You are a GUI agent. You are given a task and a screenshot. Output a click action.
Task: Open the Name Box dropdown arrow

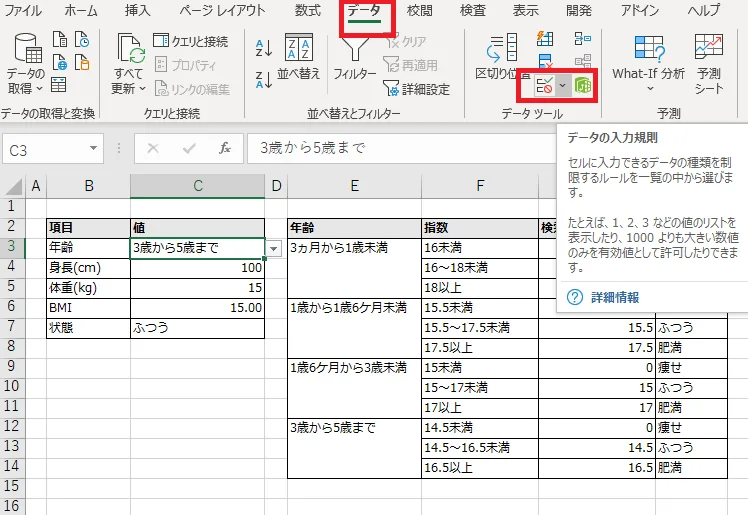coord(94,148)
